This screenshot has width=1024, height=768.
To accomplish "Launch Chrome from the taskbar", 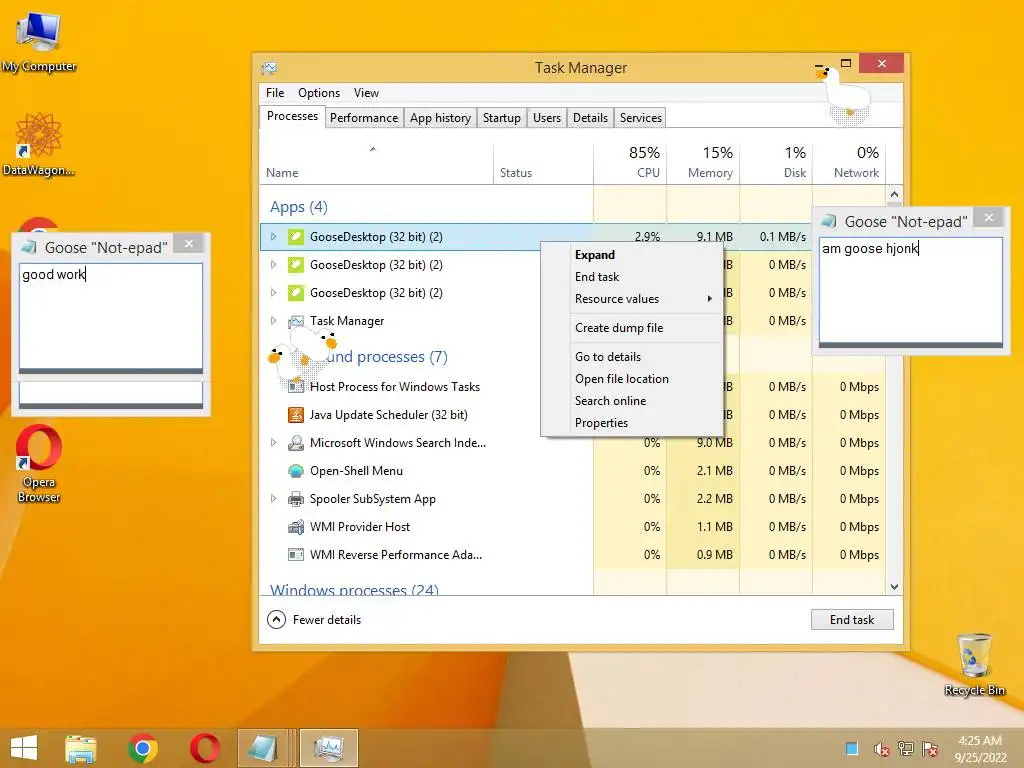I will point(143,748).
